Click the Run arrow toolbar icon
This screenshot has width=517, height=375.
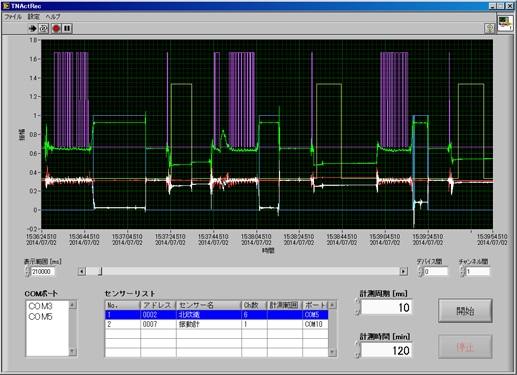coord(32,29)
